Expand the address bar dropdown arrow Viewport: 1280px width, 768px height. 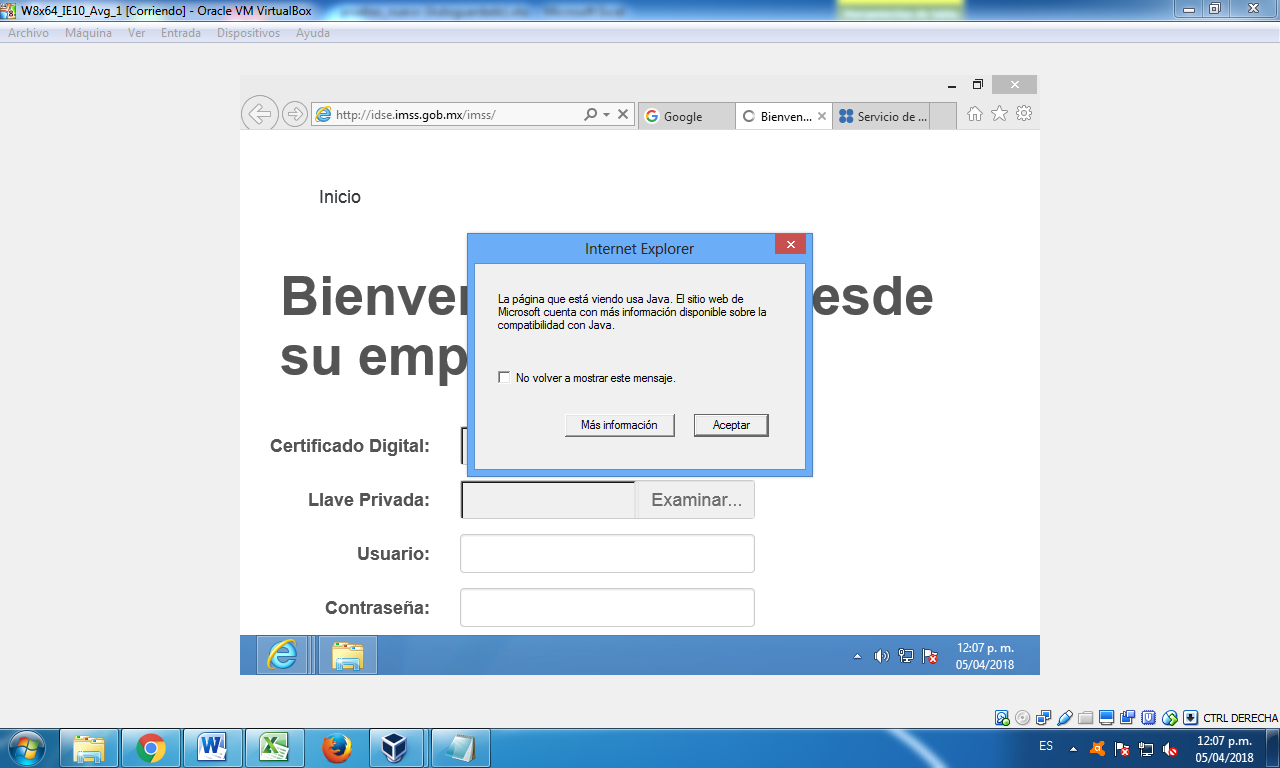606,115
